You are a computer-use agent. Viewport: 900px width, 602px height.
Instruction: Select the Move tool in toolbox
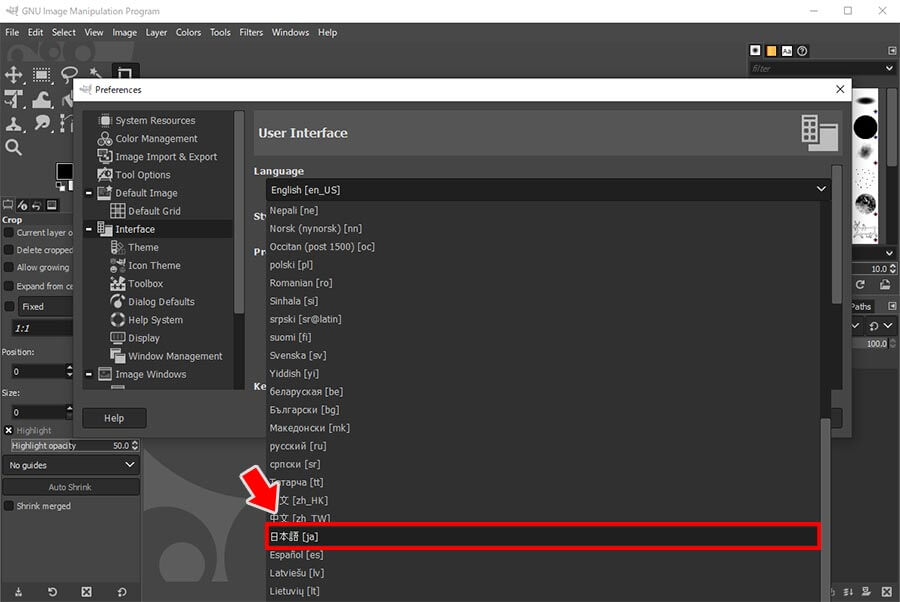[x=14, y=75]
